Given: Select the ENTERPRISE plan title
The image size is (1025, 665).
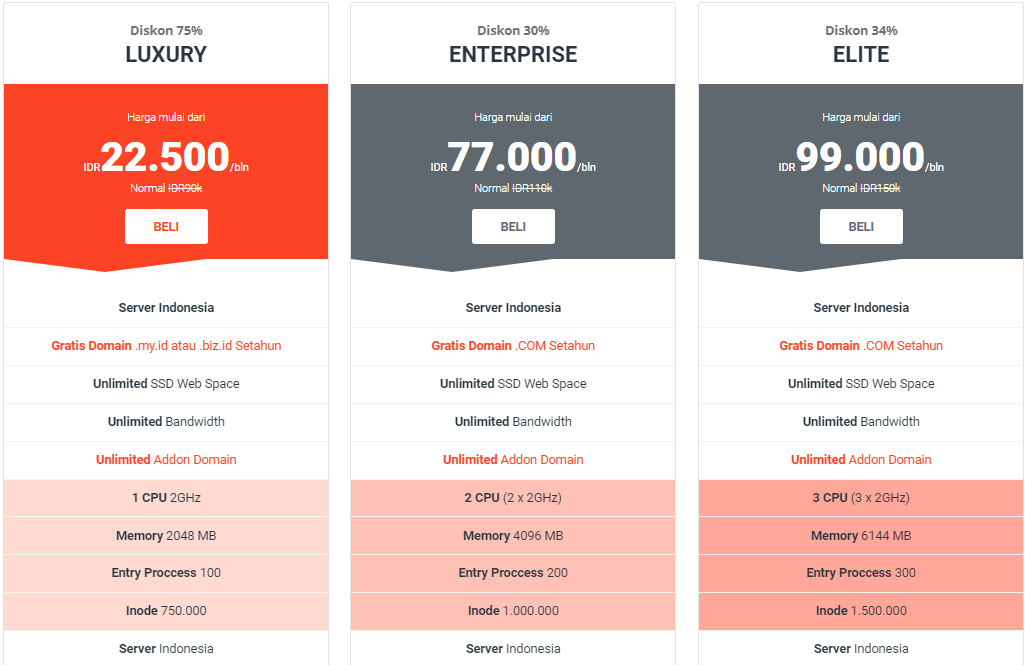Looking at the screenshot, I should tap(513, 55).
